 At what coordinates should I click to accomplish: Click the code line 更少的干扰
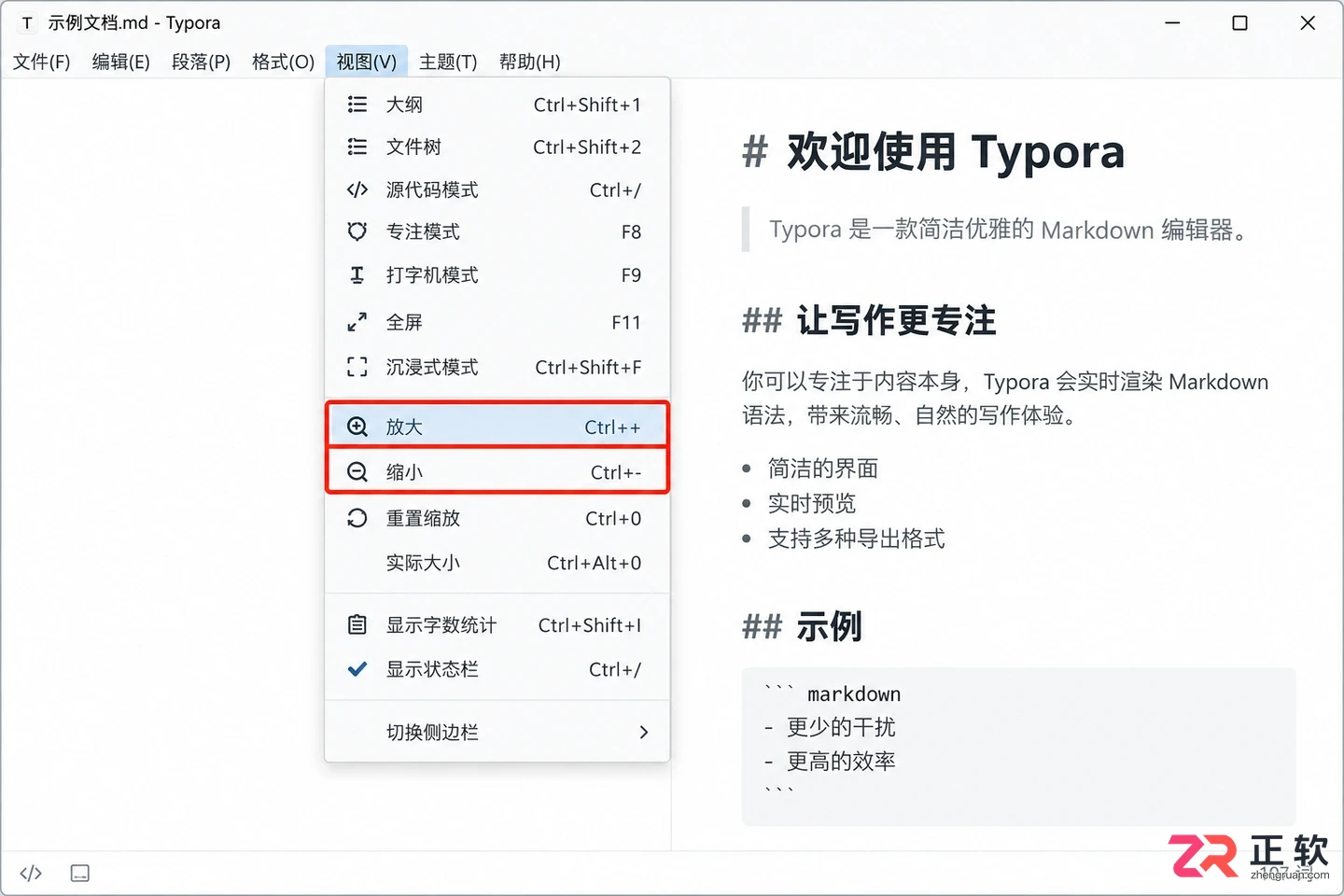pyautogui.click(x=841, y=728)
